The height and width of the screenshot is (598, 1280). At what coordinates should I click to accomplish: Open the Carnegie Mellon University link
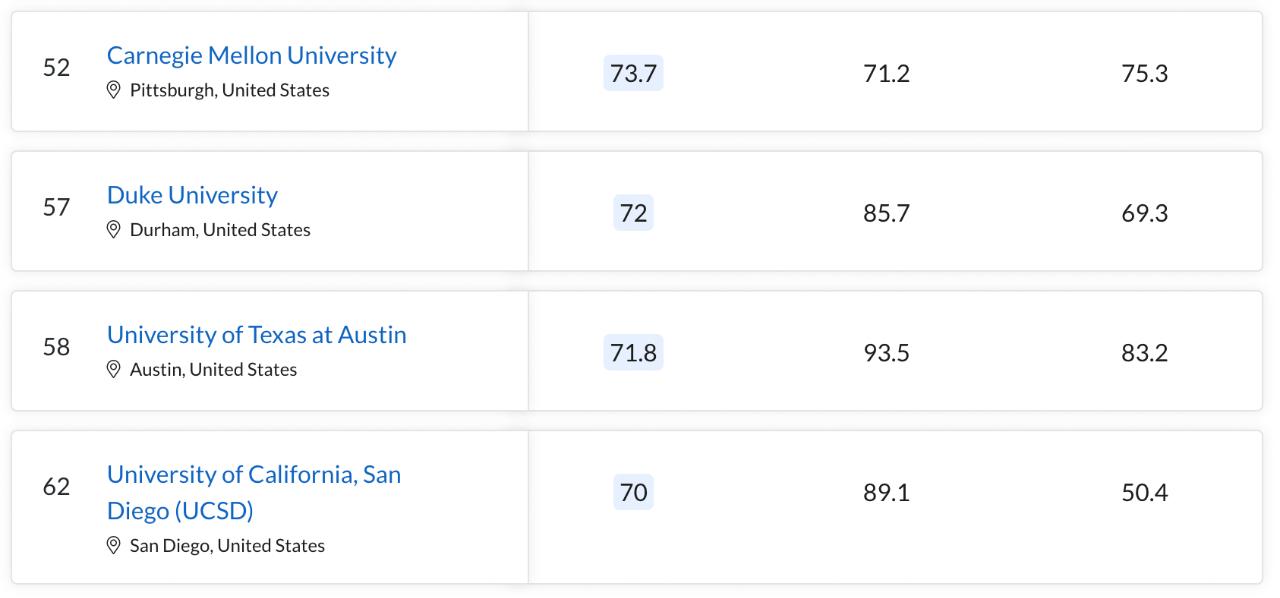(252, 55)
